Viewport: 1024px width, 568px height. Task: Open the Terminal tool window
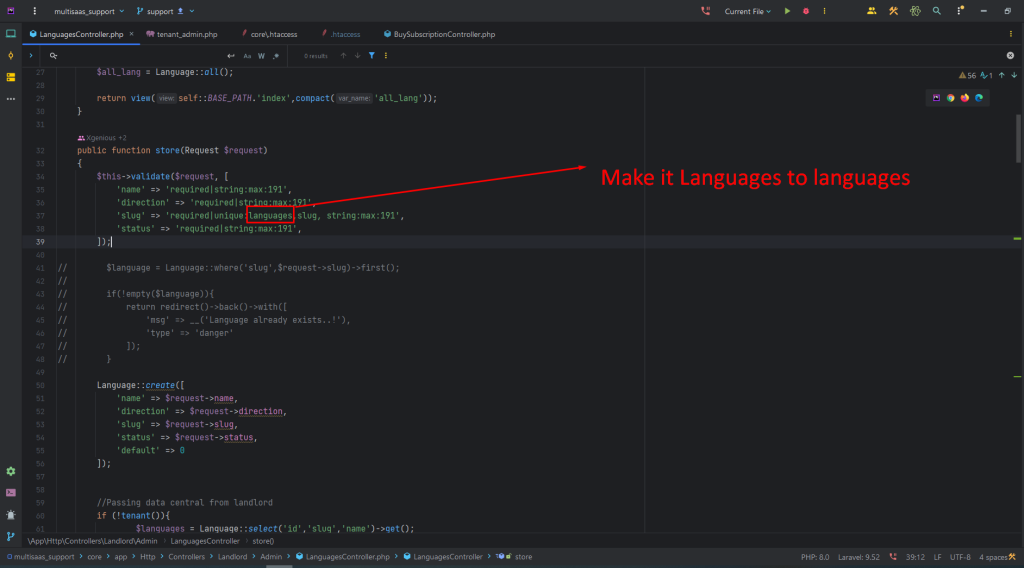(11, 493)
